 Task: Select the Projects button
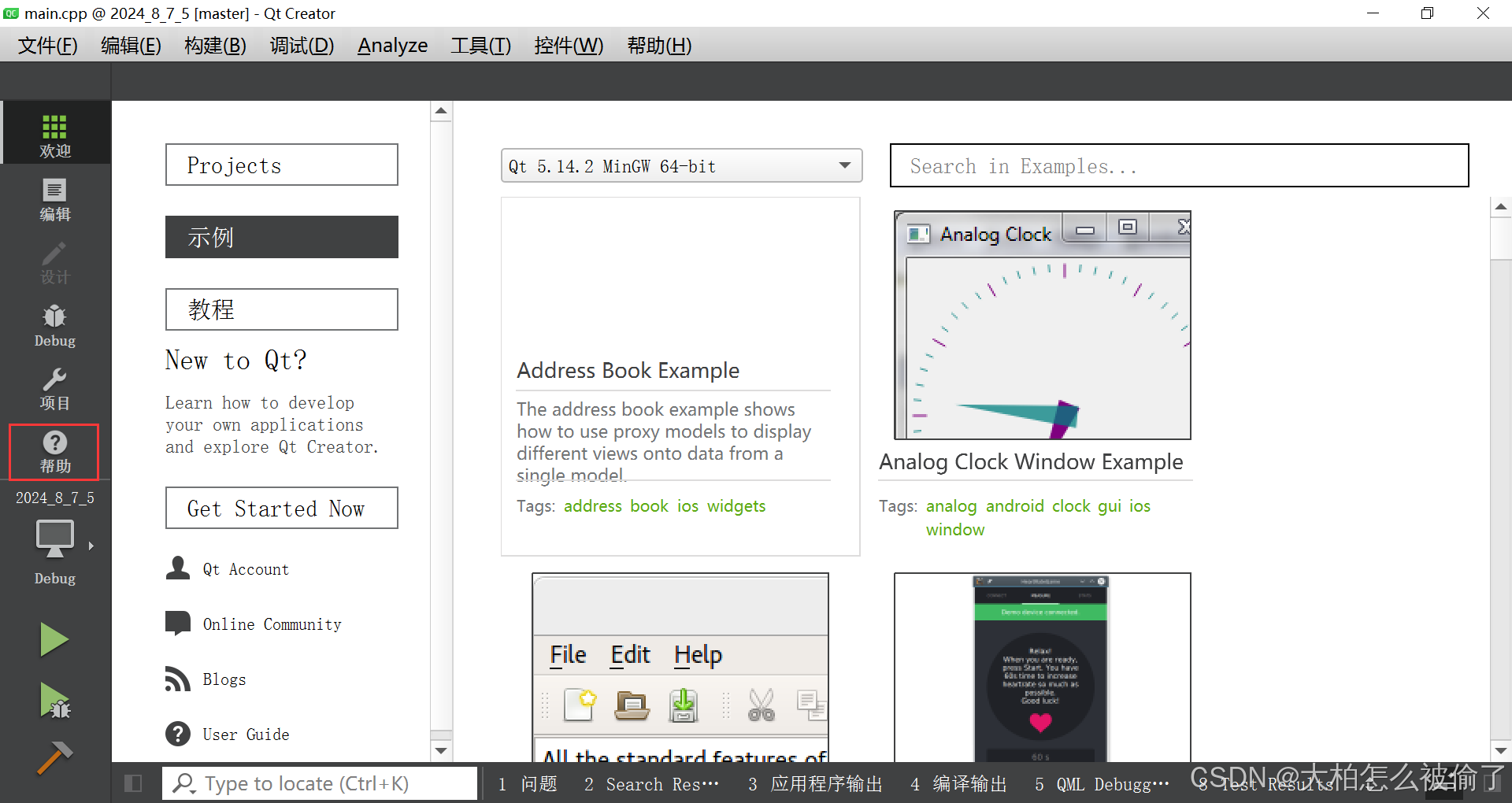(x=282, y=165)
